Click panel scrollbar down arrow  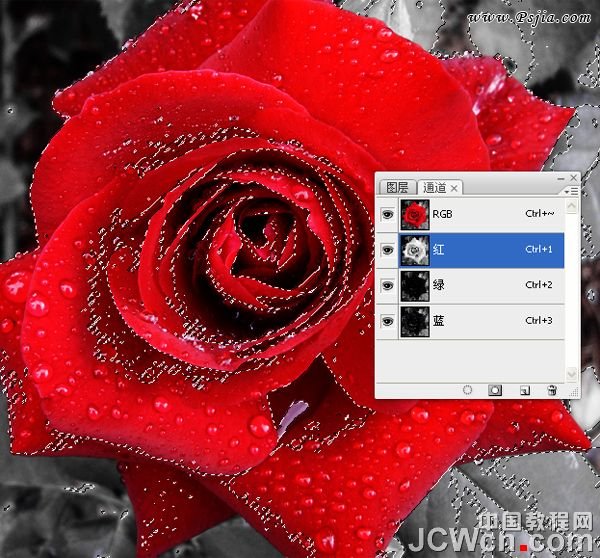(x=571, y=374)
